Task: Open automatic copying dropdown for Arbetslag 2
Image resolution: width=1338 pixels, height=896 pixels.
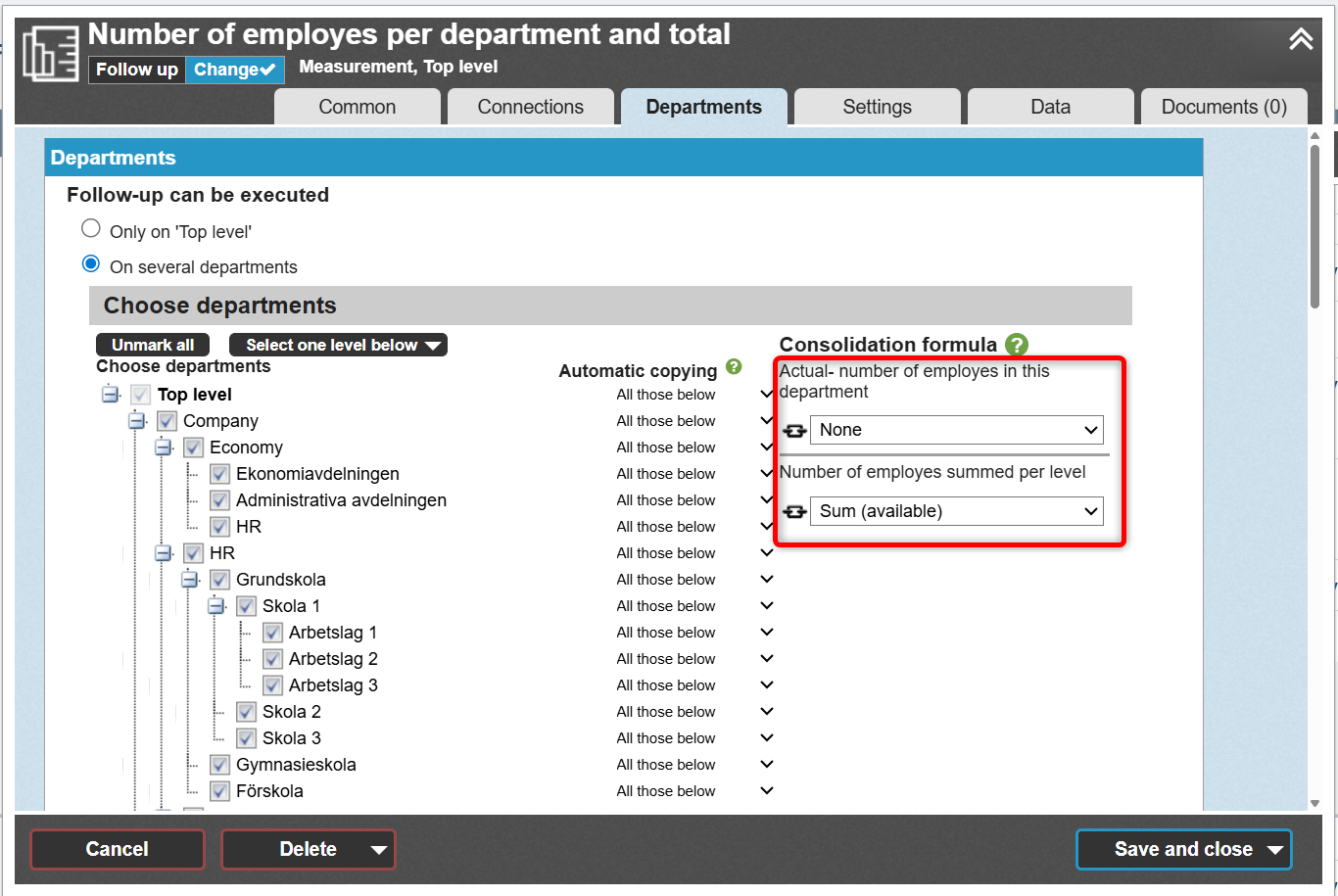Action: pyautogui.click(x=766, y=659)
